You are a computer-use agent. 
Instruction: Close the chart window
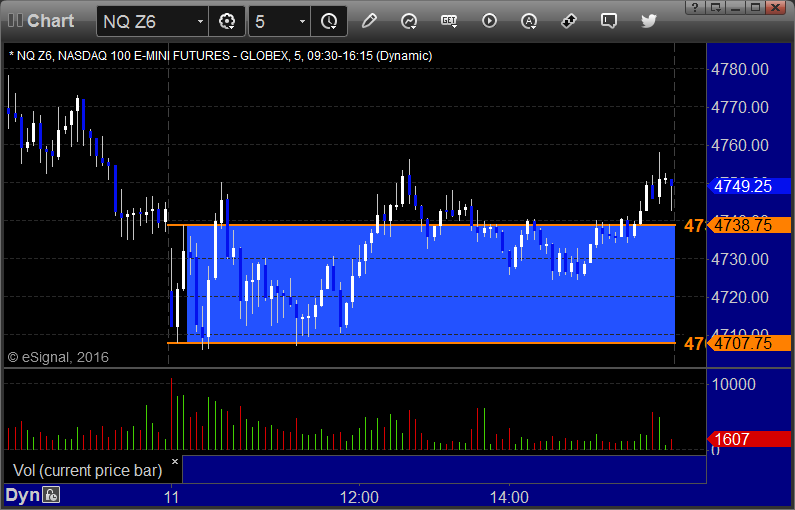[x=776, y=7]
